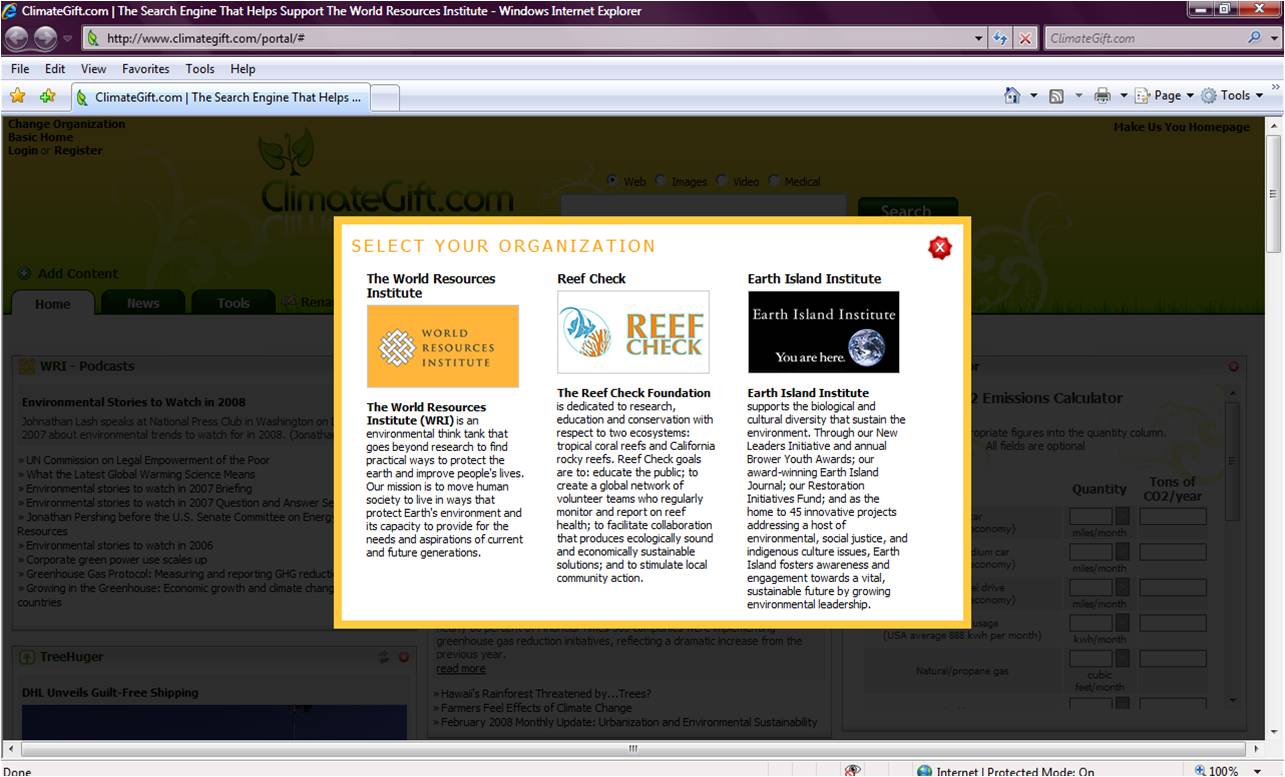Click the Home toolbar icon
The height and width of the screenshot is (777, 1285).
tap(1012, 96)
